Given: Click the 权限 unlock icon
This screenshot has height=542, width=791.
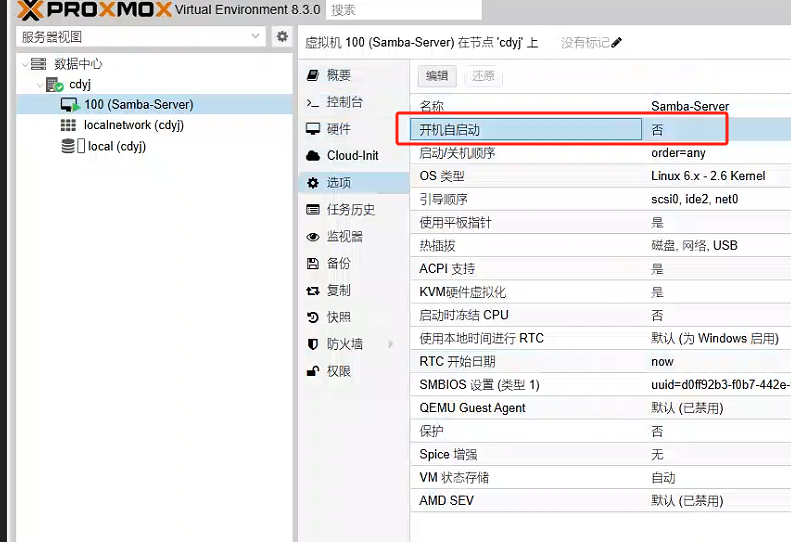Looking at the screenshot, I should pyautogui.click(x=313, y=371).
